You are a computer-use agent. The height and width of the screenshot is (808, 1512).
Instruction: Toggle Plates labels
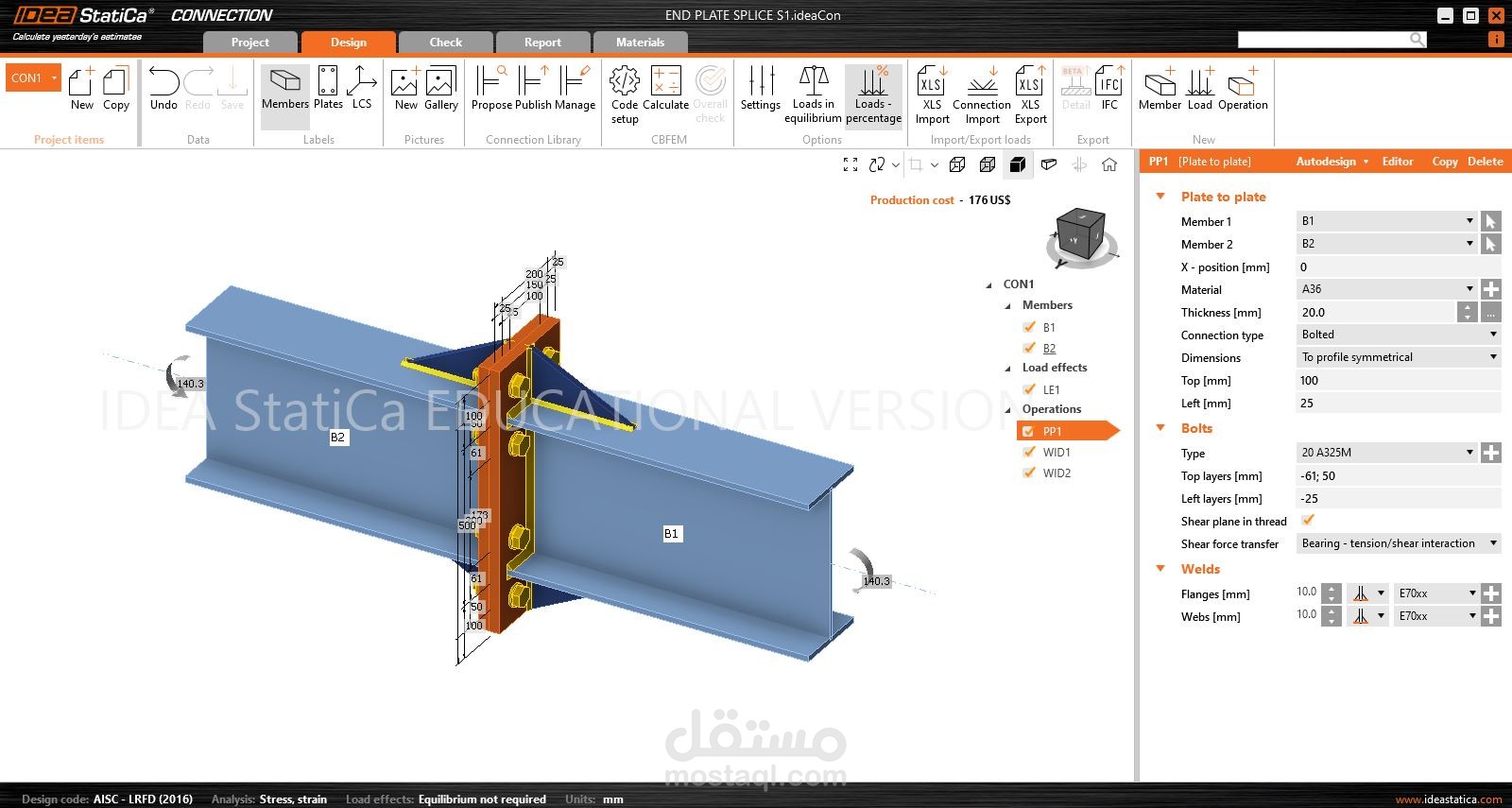(x=328, y=89)
